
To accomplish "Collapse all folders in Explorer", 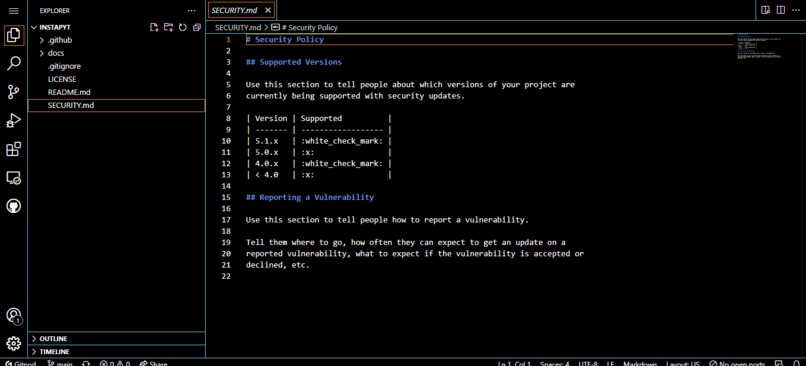I will [197, 27].
